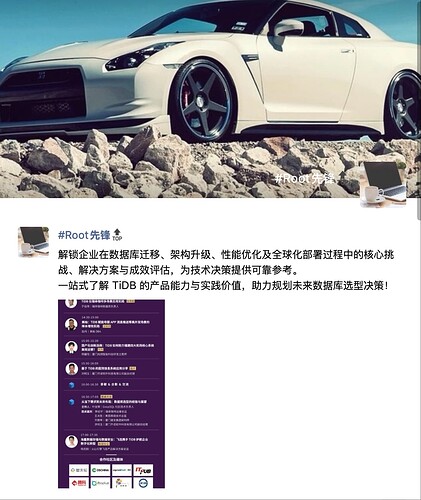The image size is (421, 500).
Task: Click the laptop avatar beside the post
Action: pyautogui.click(x=33, y=242)
